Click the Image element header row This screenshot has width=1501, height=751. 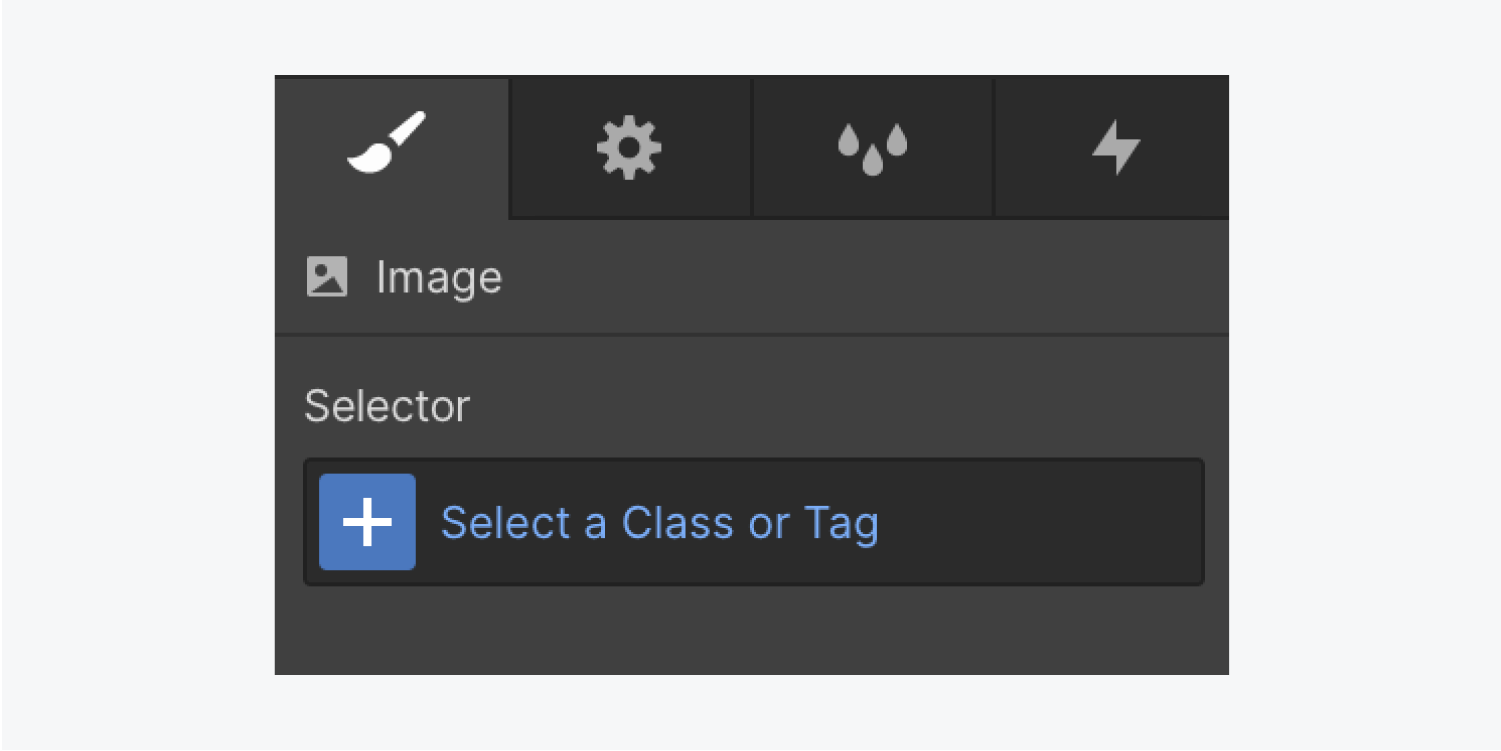(752, 277)
